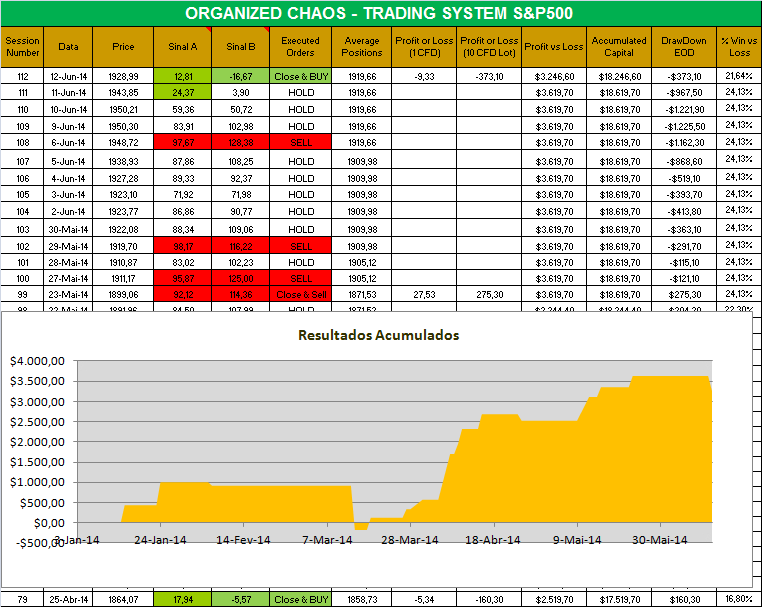Viewport: 762px width, 607px height.
Task: Select the Data column header
Action: 68,47
